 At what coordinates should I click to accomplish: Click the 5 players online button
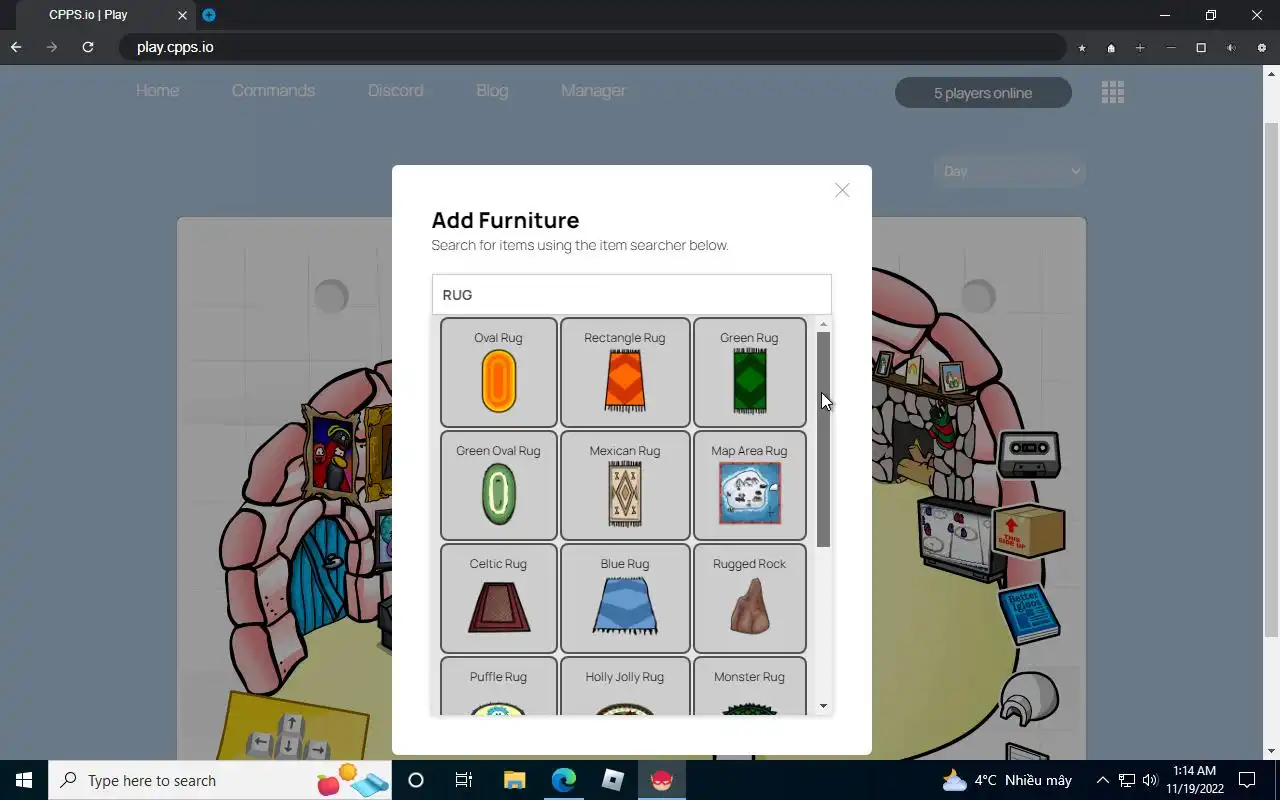tap(983, 93)
